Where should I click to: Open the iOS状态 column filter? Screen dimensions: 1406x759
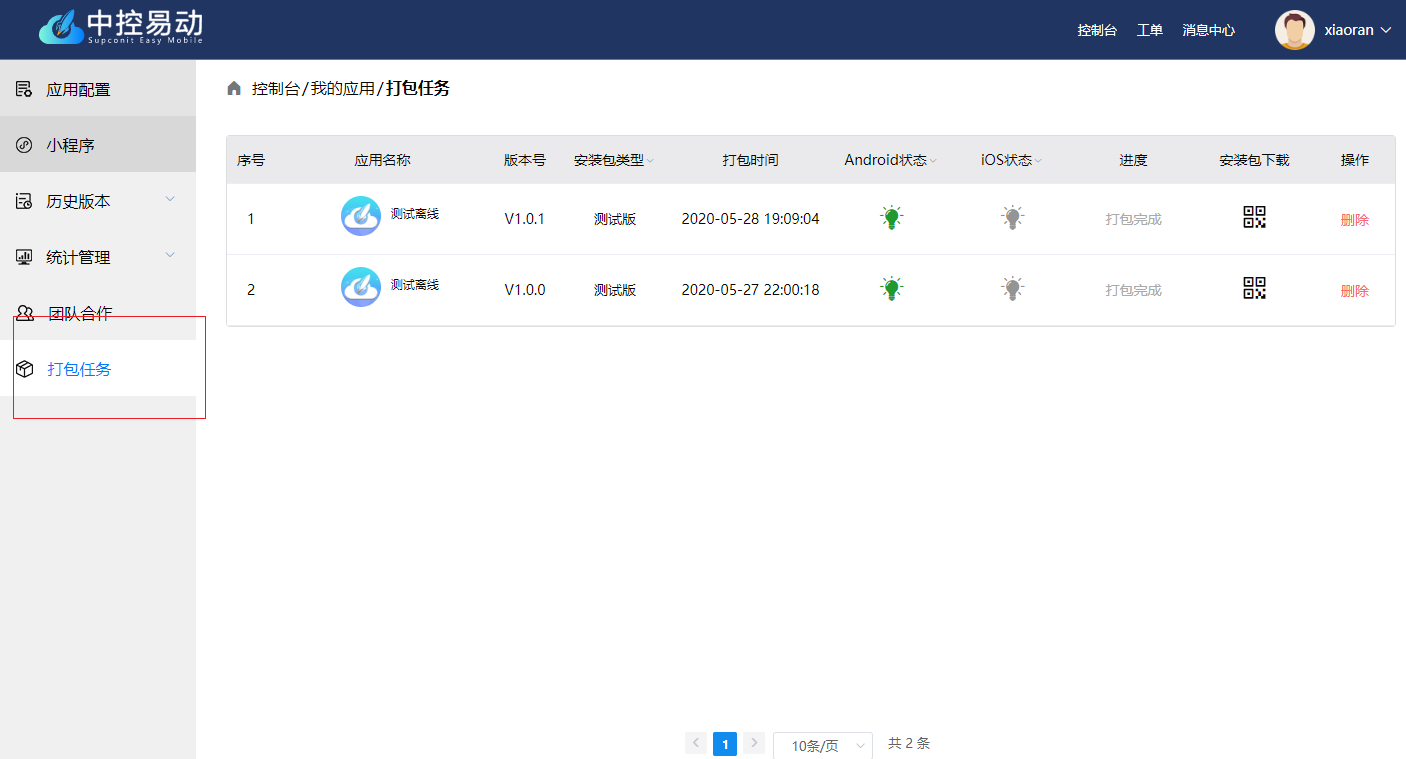[x=1038, y=161]
